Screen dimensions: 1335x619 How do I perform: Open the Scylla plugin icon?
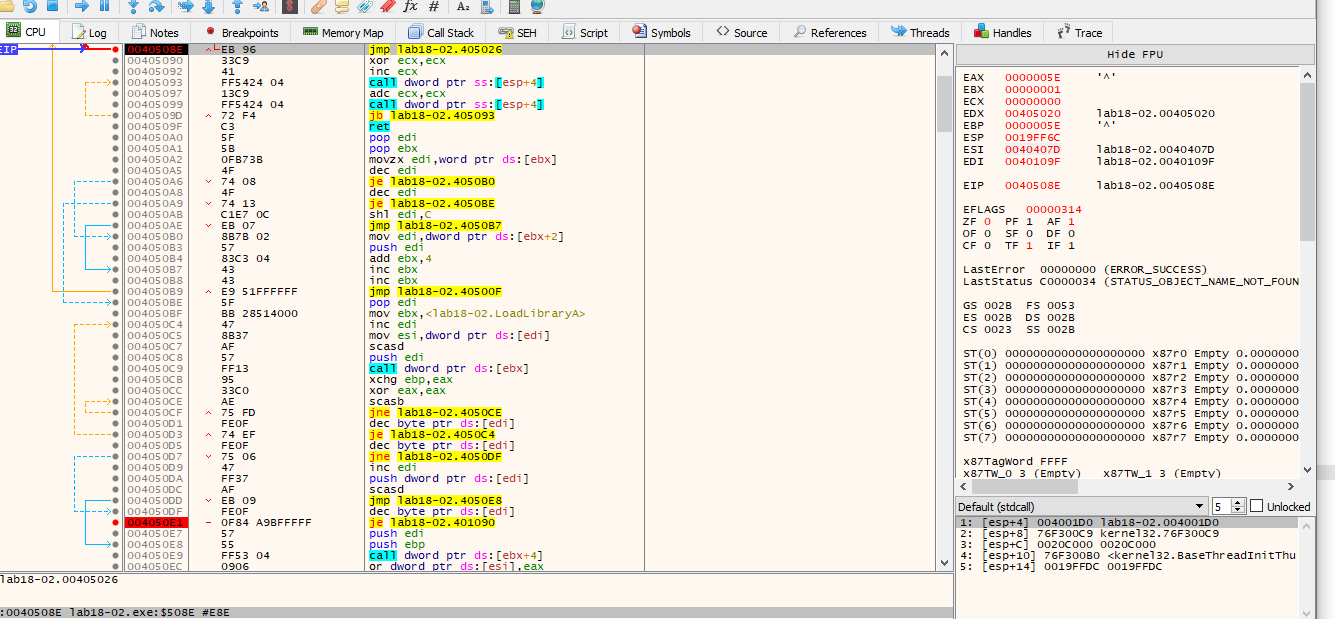coord(290,6)
